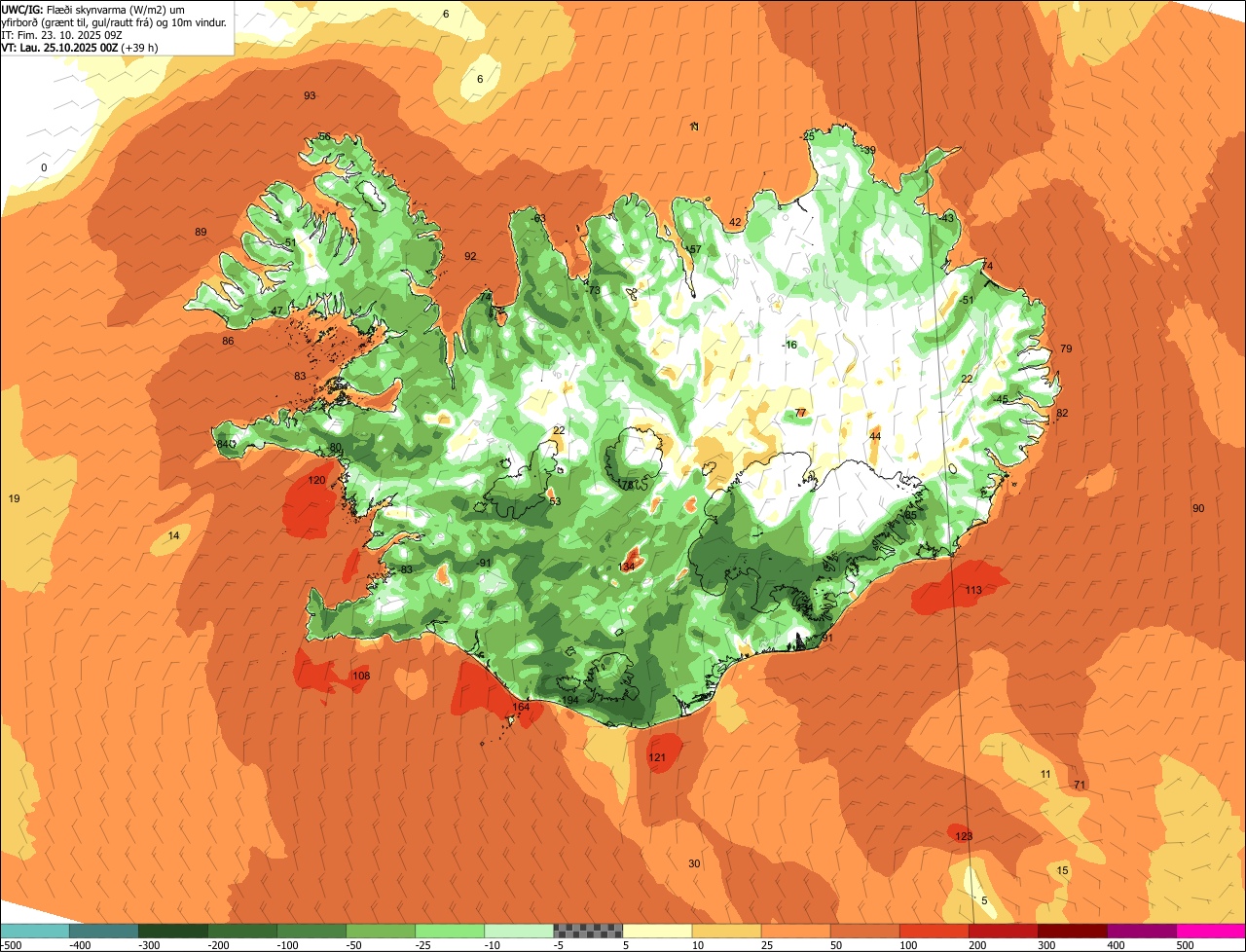The width and height of the screenshot is (1246, 952).
Task: Click the map value 14 in the yellow western patch
Action: (x=173, y=535)
